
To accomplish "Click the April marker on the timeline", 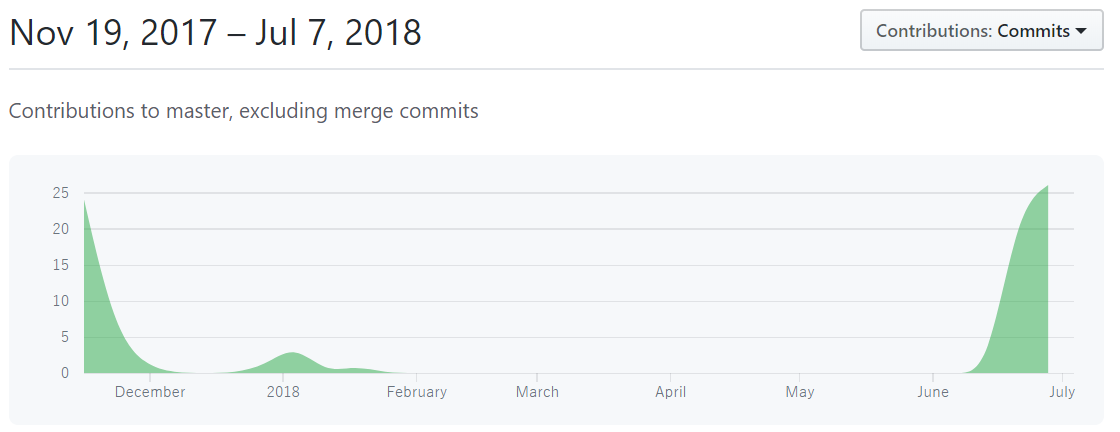I will click(671, 392).
